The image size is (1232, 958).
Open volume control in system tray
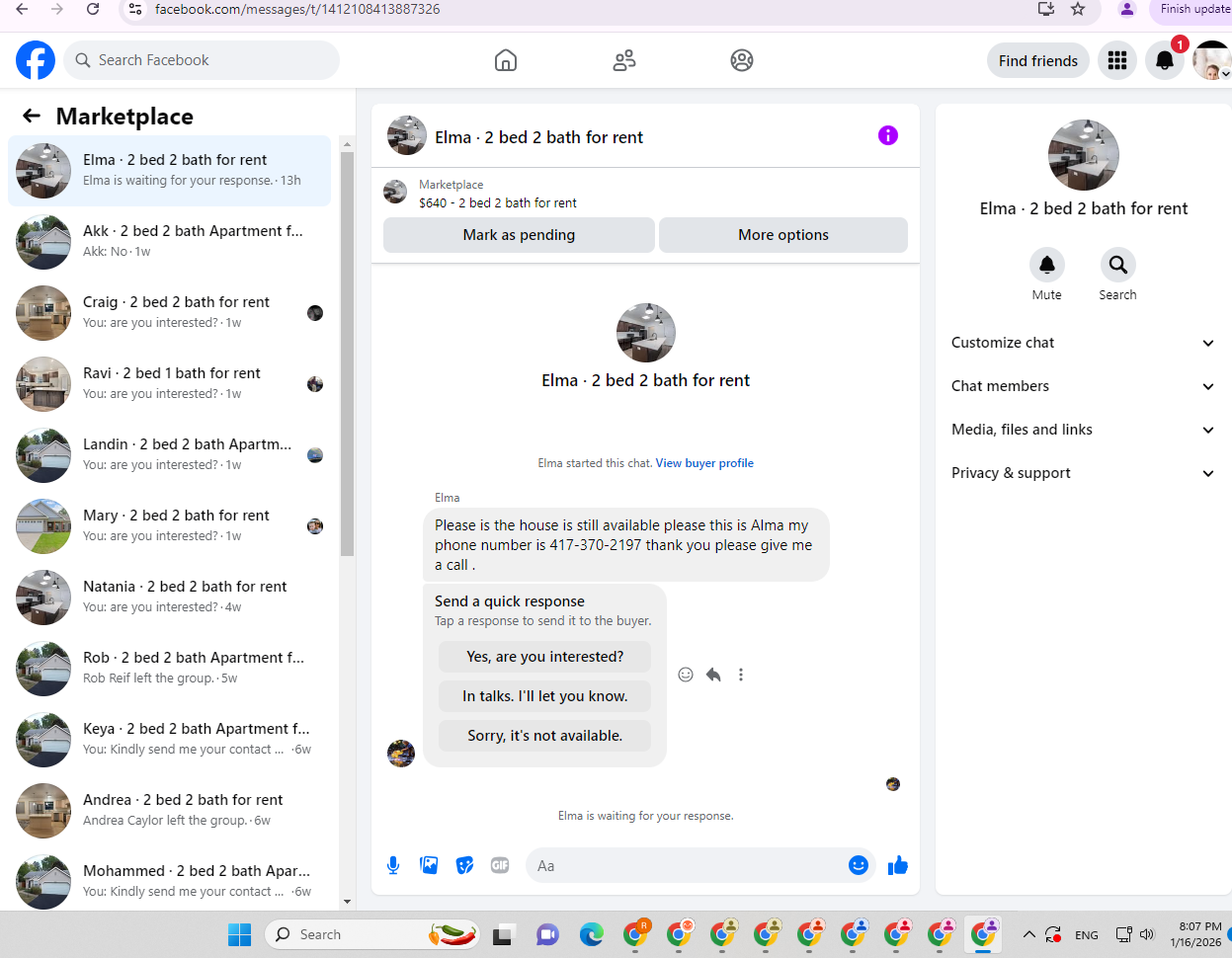point(1147,934)
